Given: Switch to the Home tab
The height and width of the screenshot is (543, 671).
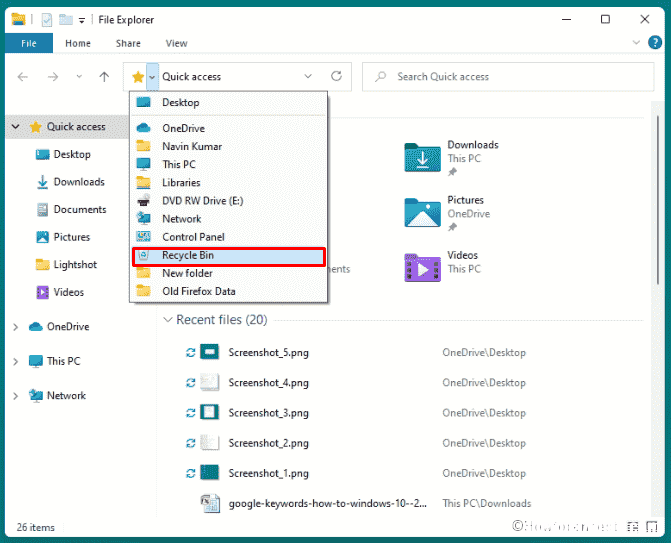Looking at the screenshot, I should point(77,43).
